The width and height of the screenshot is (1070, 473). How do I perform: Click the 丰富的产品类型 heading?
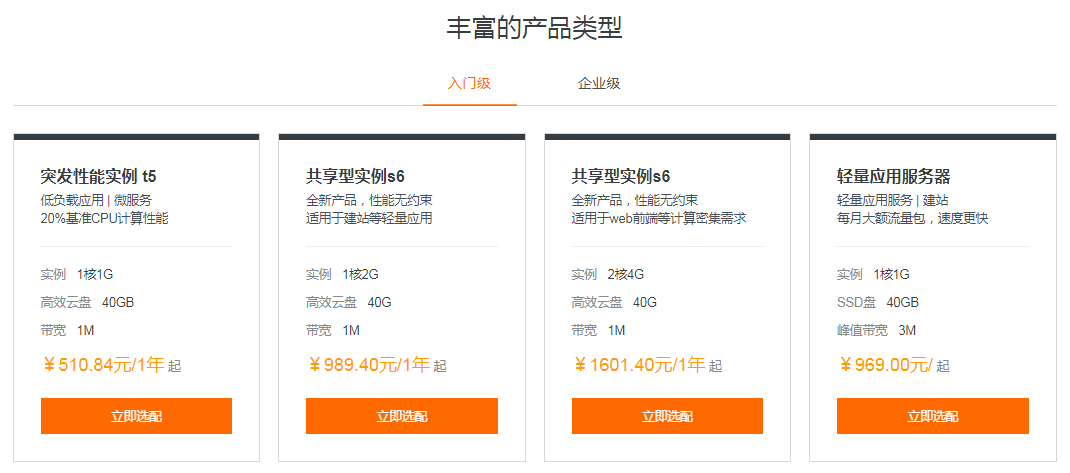(x=534, y=28)
